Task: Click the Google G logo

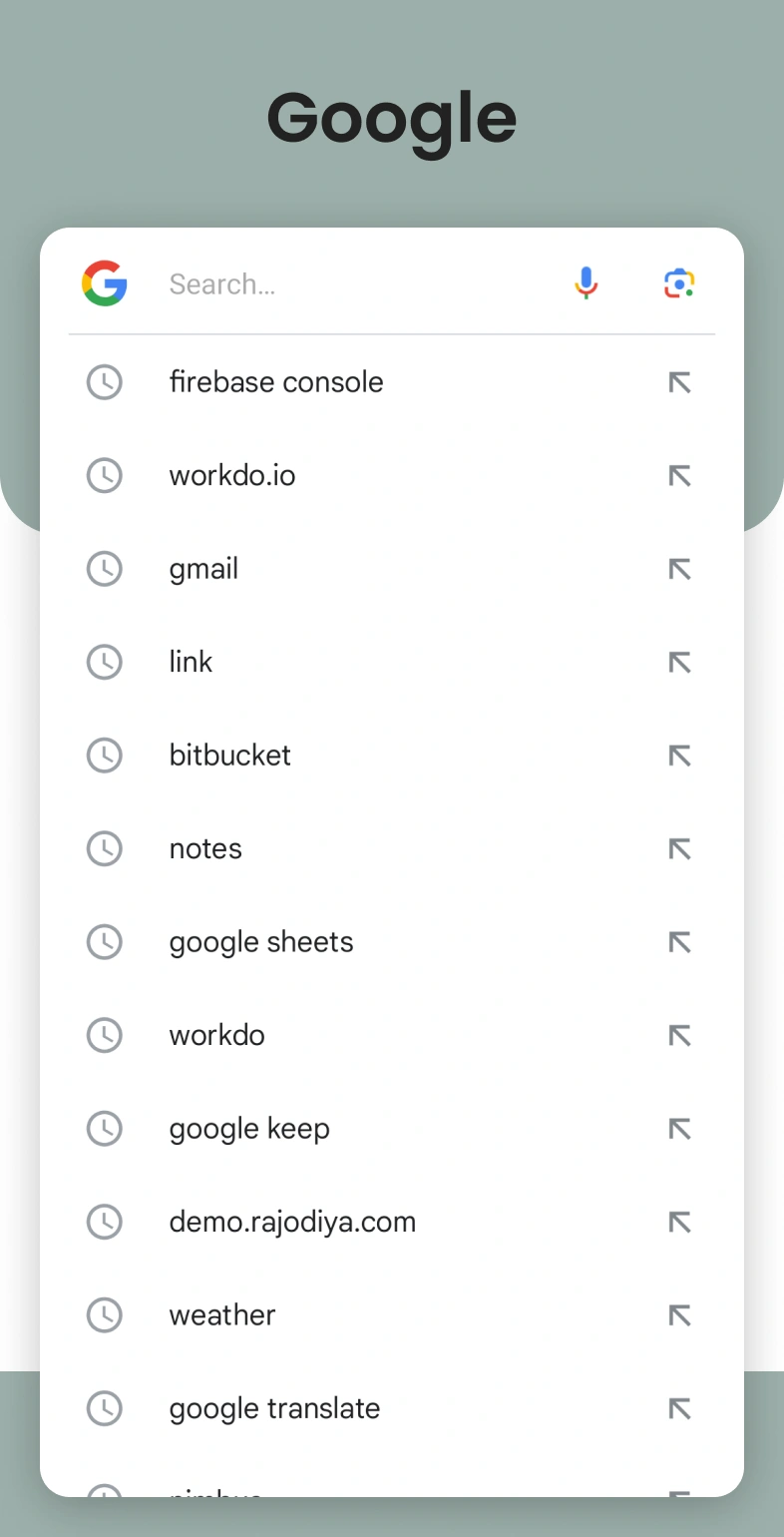Action: tap(105, 283)
